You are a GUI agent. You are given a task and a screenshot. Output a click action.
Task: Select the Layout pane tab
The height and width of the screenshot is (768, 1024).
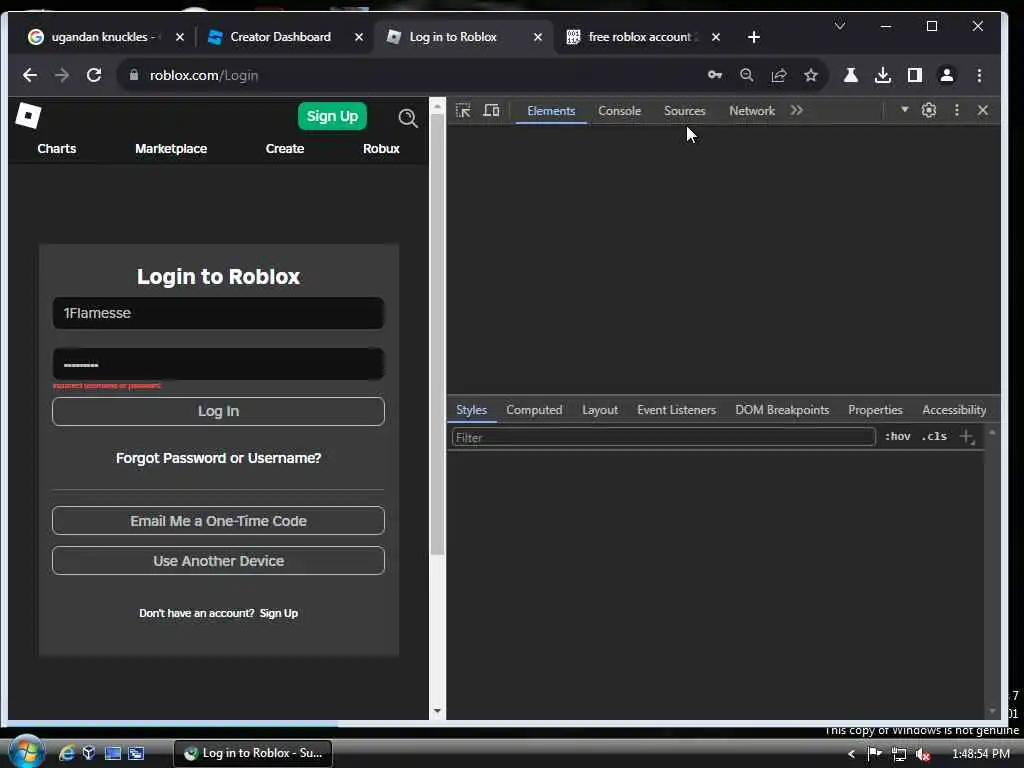pos(600,410)
